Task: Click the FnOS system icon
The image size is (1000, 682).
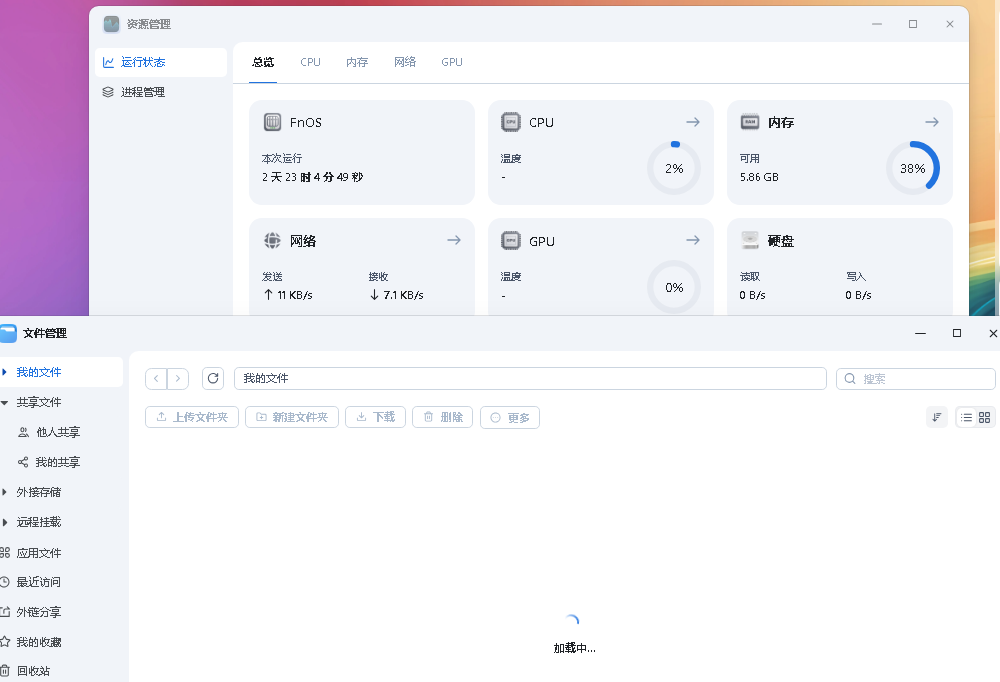Action: point(272,122)
